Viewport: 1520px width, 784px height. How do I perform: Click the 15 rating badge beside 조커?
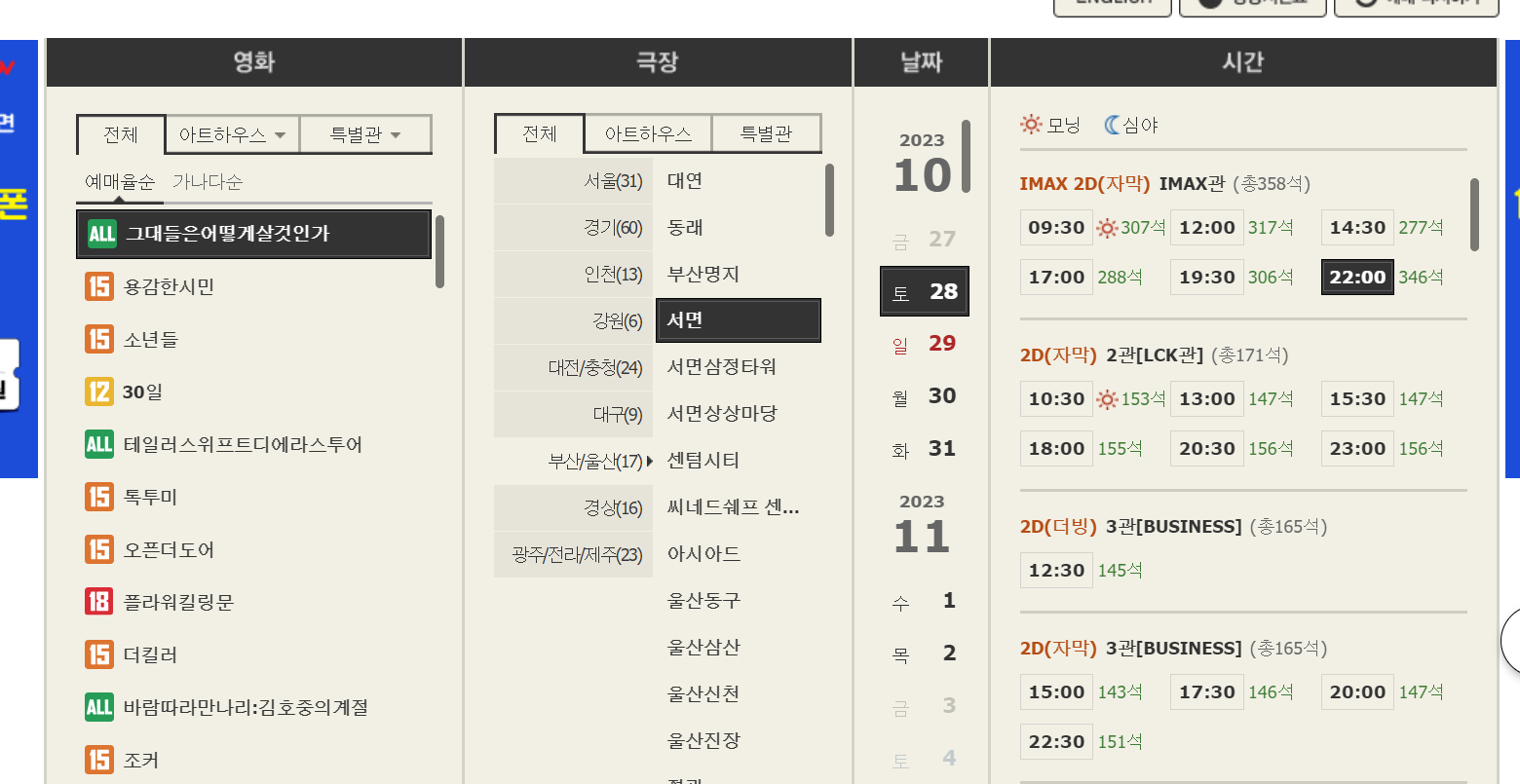[99, 760]
